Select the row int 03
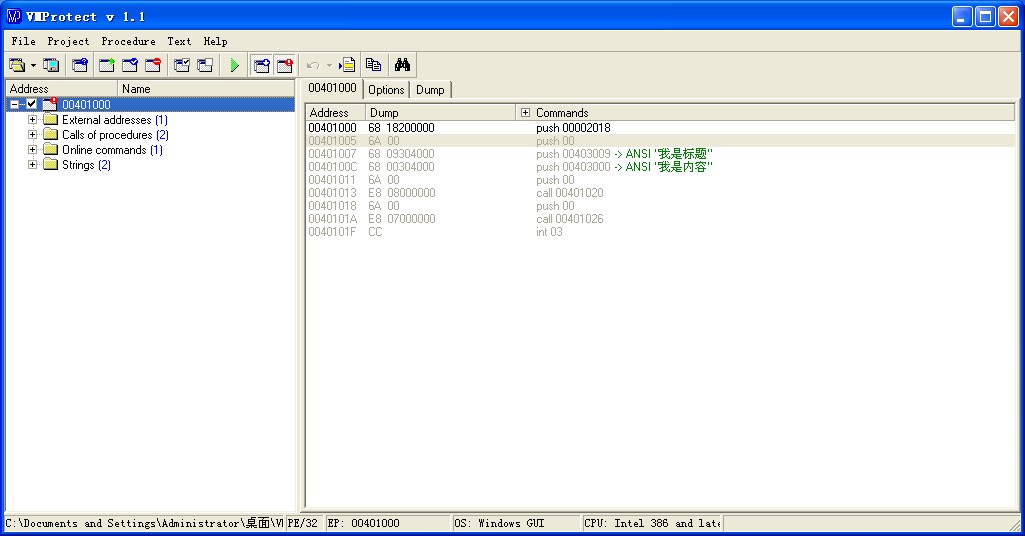The image size is (1025, 536). pos(660,232)
